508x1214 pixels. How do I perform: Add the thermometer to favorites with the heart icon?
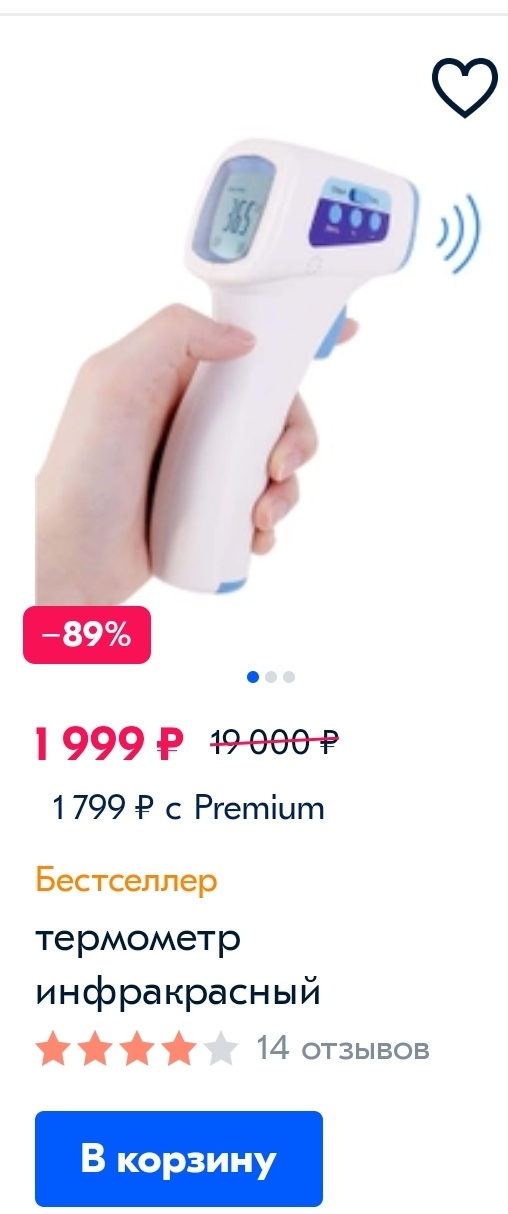464,86
